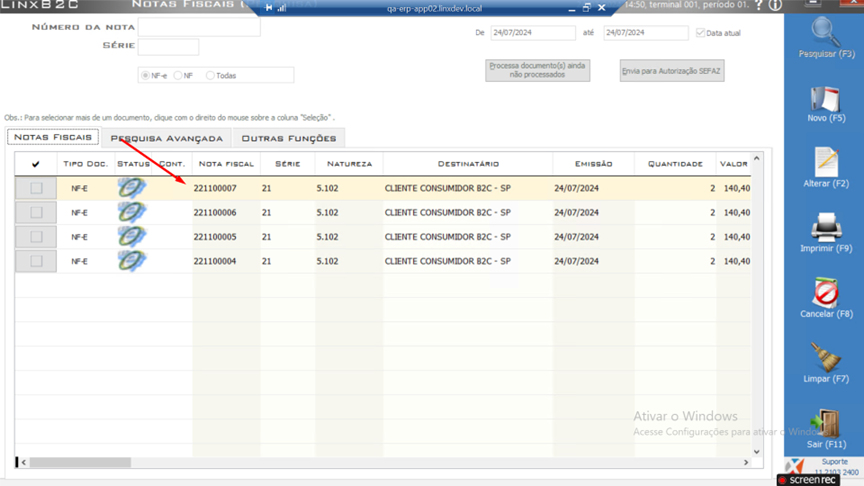Click the right arrow of horizontal scrollbar
This screenshot has width=864, height=486.
coord(746,462)
